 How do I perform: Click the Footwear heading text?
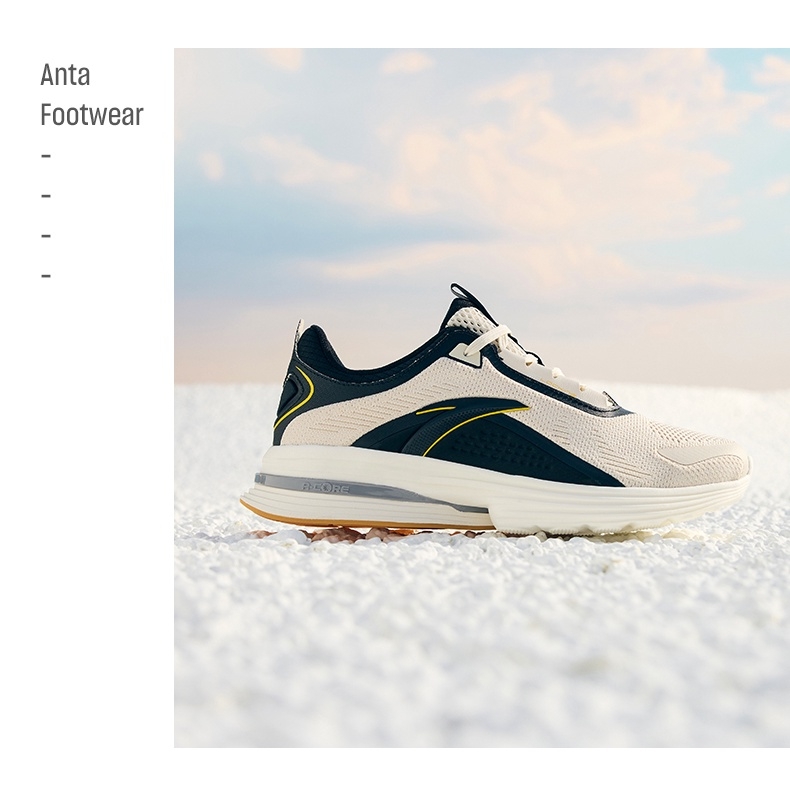[92, 115]
